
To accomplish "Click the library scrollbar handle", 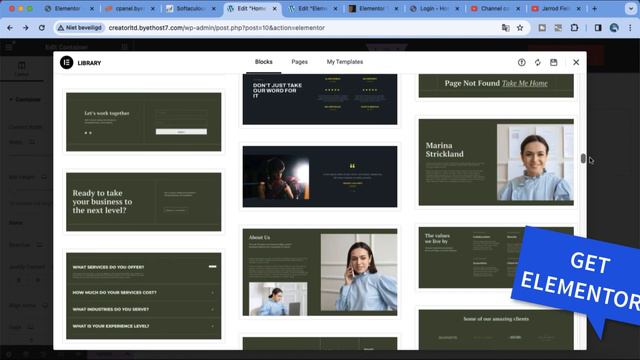I will 583,158.
